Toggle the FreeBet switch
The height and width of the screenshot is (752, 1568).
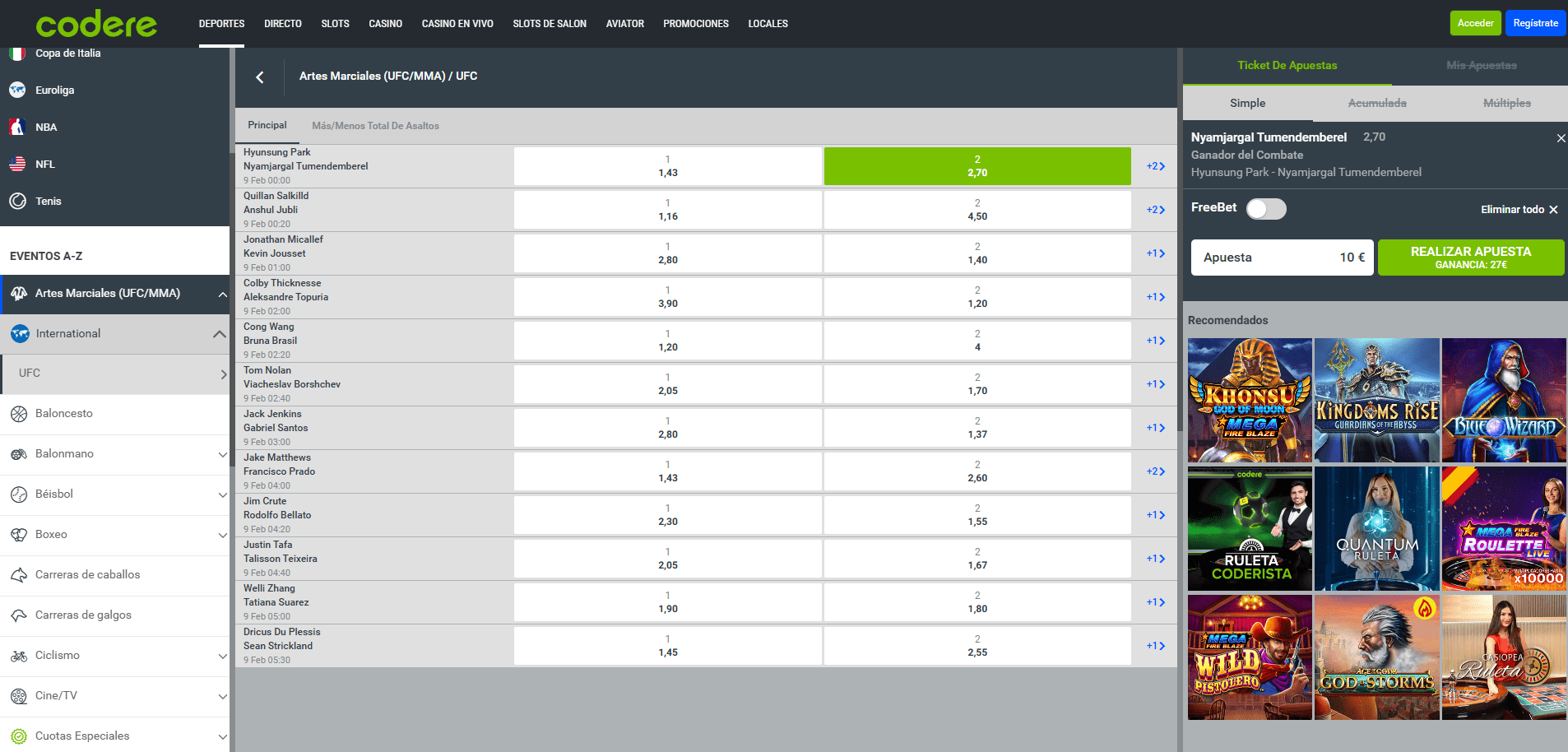pos(1266,209)
